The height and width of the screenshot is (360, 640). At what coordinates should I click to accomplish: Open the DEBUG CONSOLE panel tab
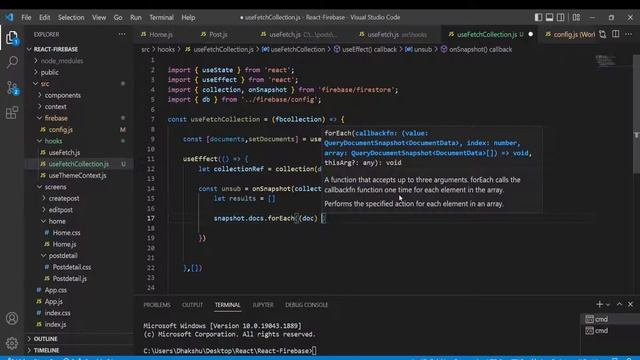(x=307, y=305)
